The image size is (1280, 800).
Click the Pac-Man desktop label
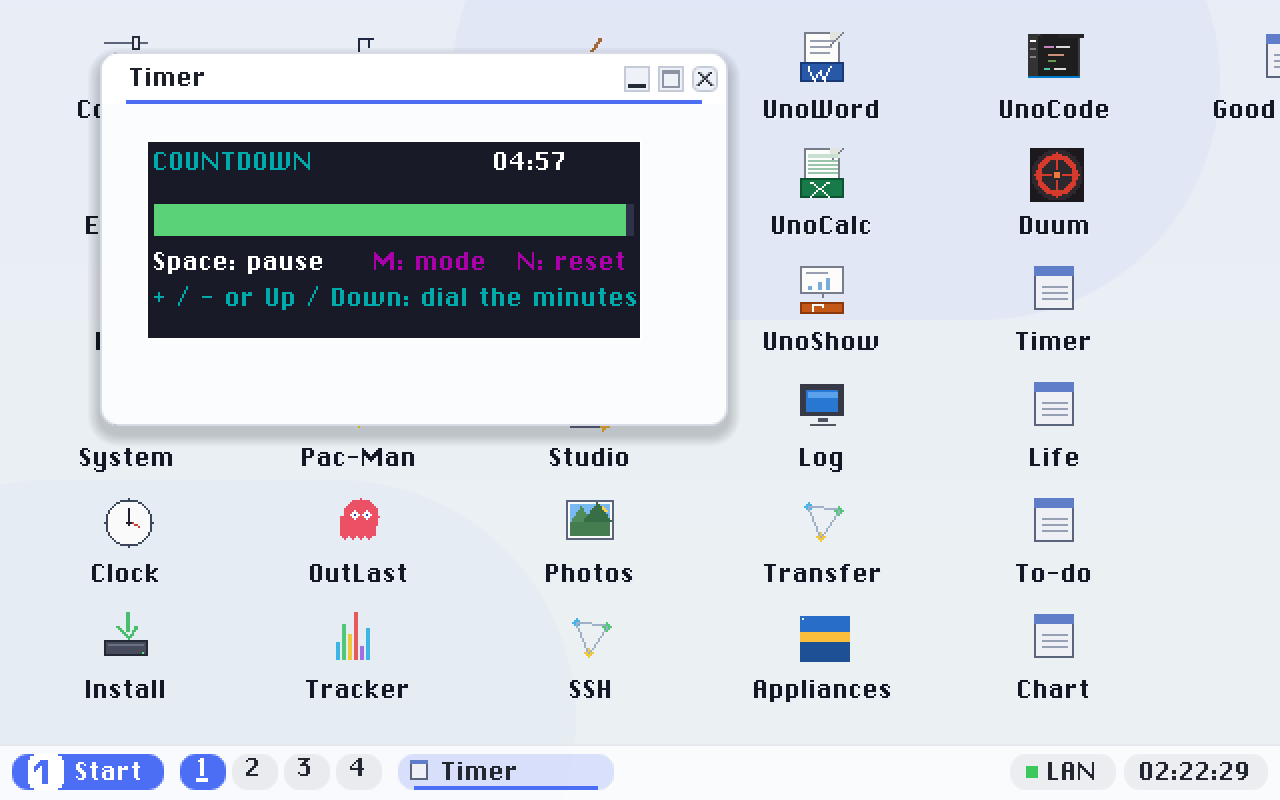click(358, 458)
